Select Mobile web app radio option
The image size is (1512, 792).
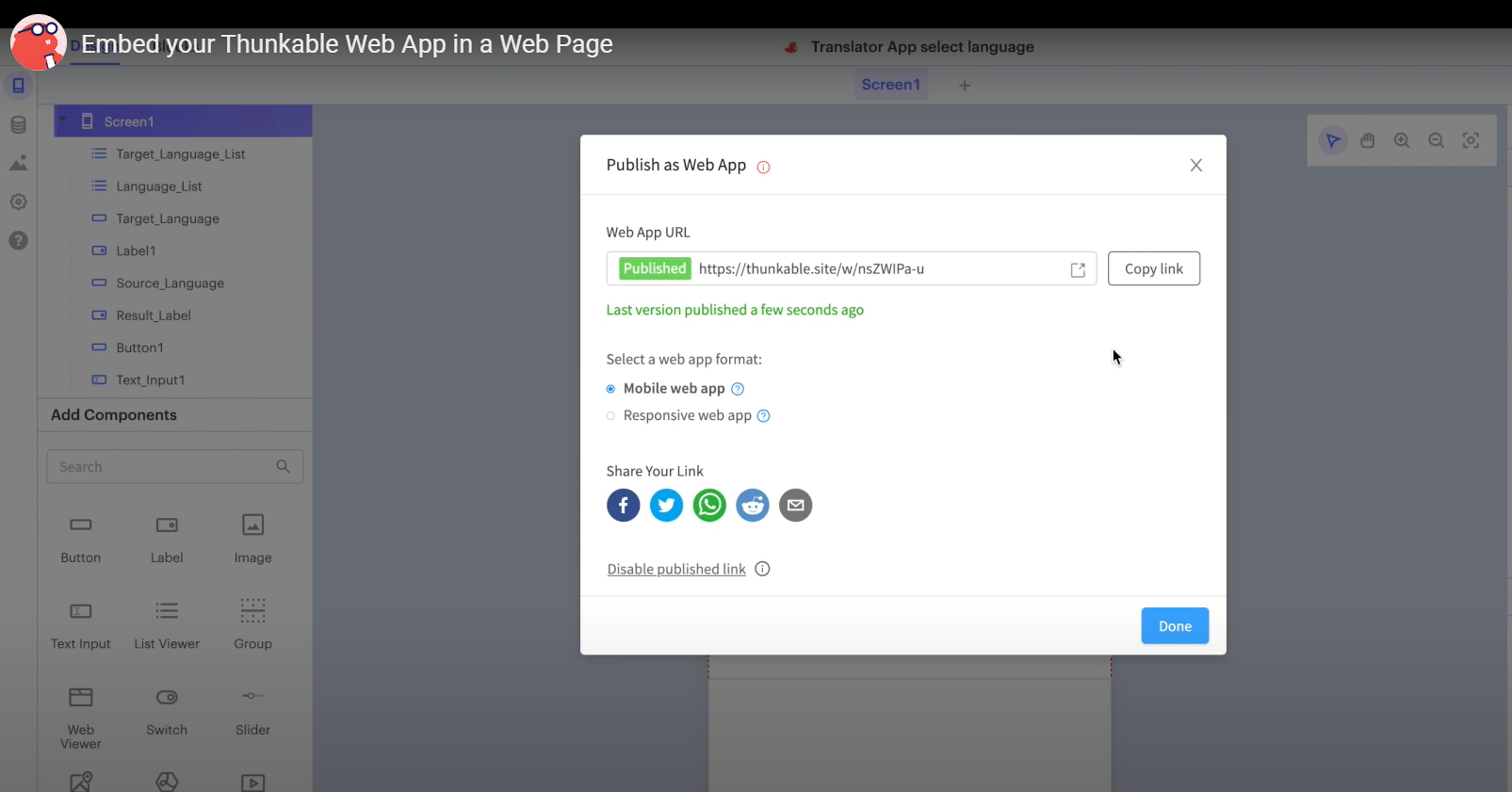click(610, 389)
